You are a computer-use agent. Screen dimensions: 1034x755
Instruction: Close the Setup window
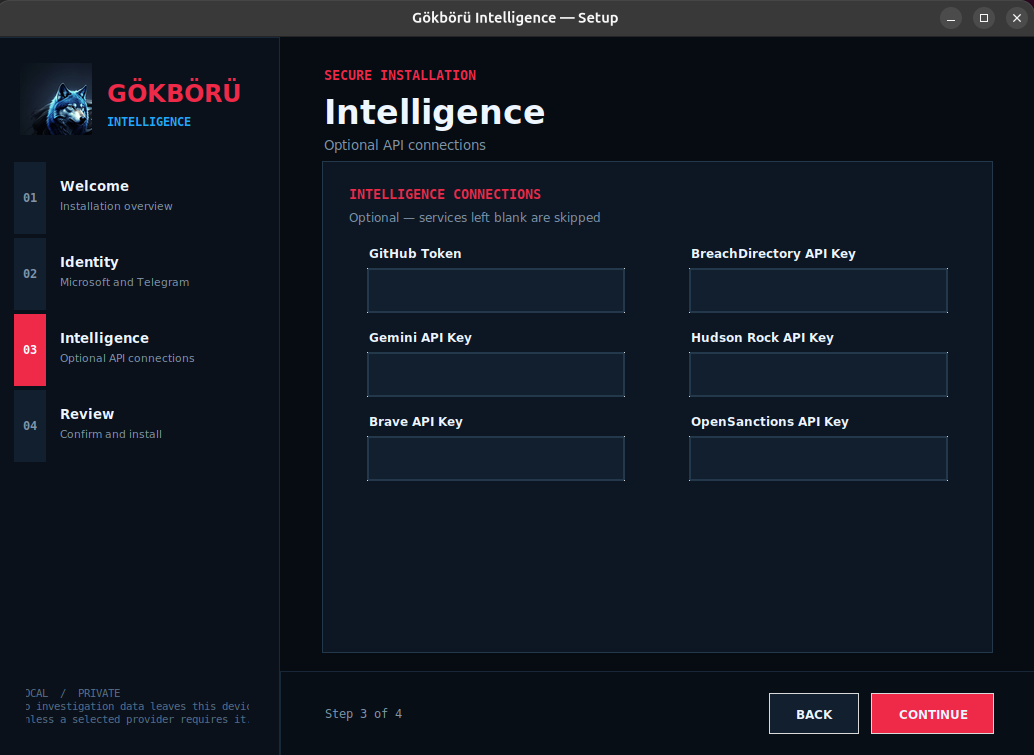coord(1017,18)
